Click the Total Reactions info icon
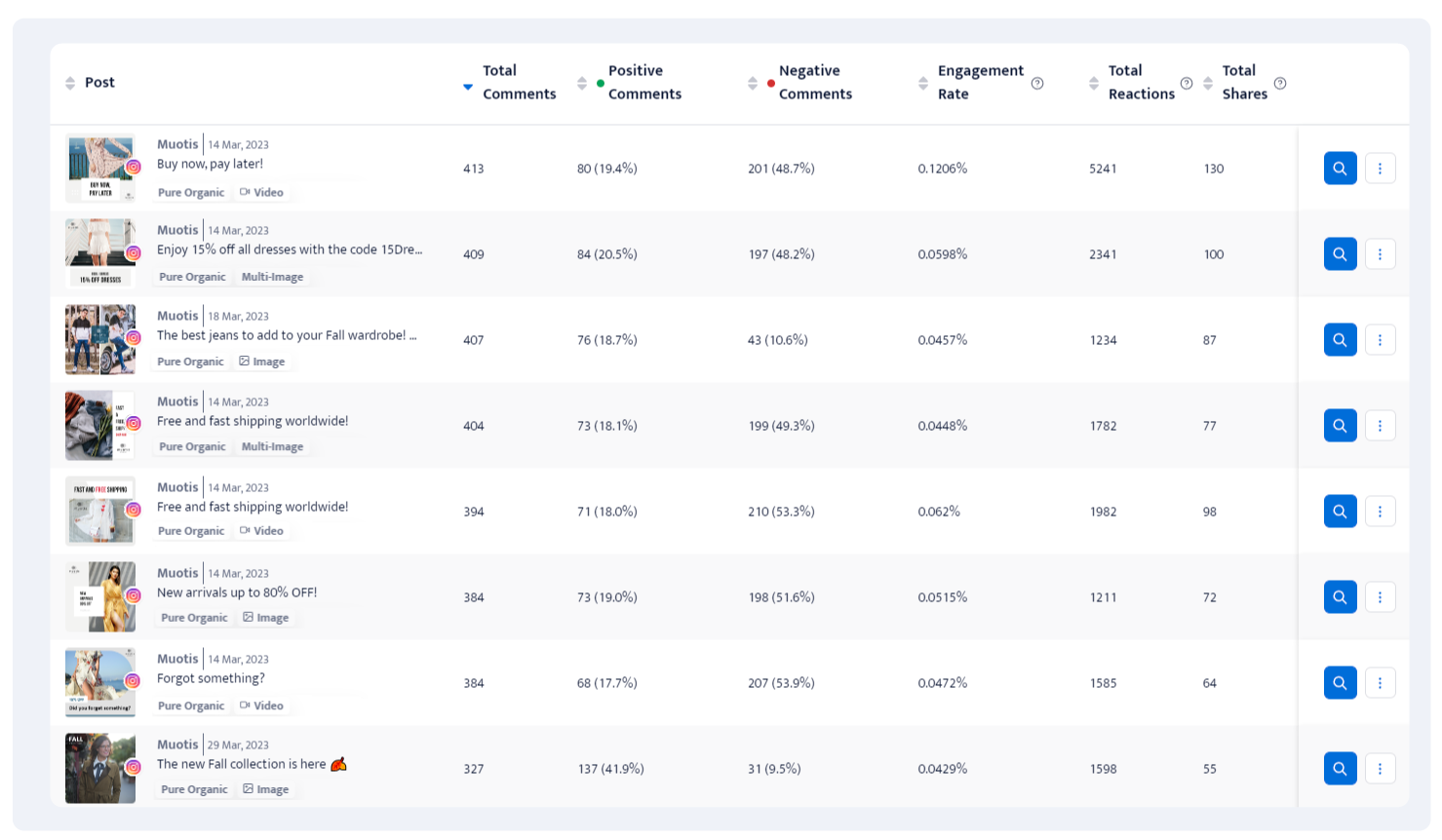 tap(1186, 83)
